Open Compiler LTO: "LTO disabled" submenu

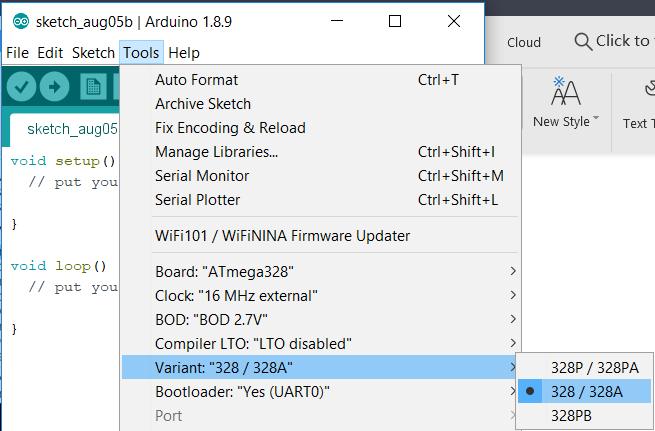320,344
